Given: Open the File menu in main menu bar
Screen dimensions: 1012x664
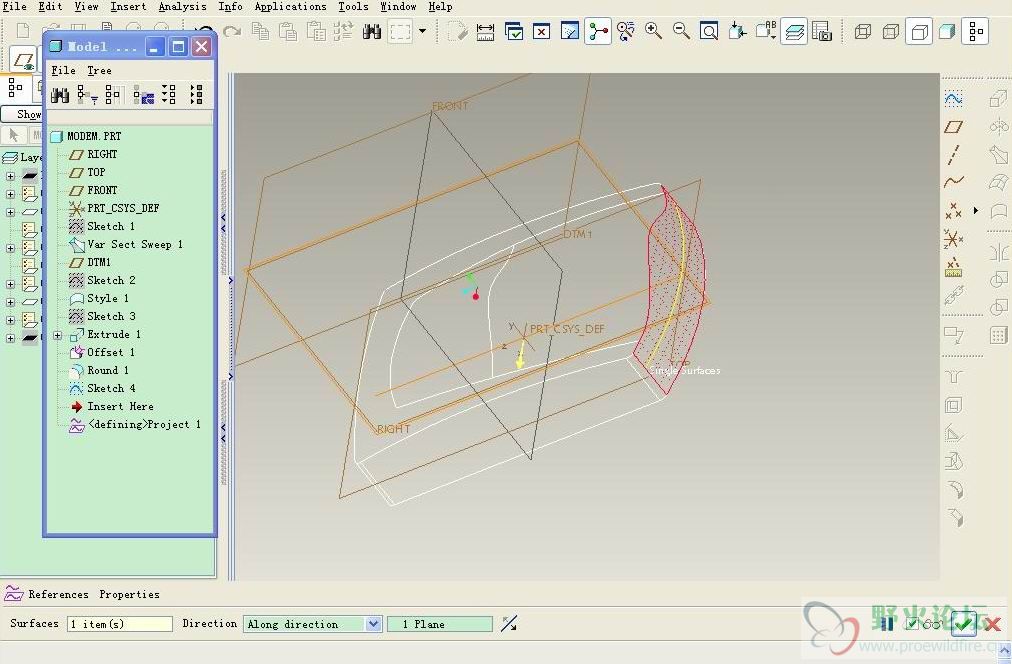Looking at the screenshot, I should click(x=14, y=6).
